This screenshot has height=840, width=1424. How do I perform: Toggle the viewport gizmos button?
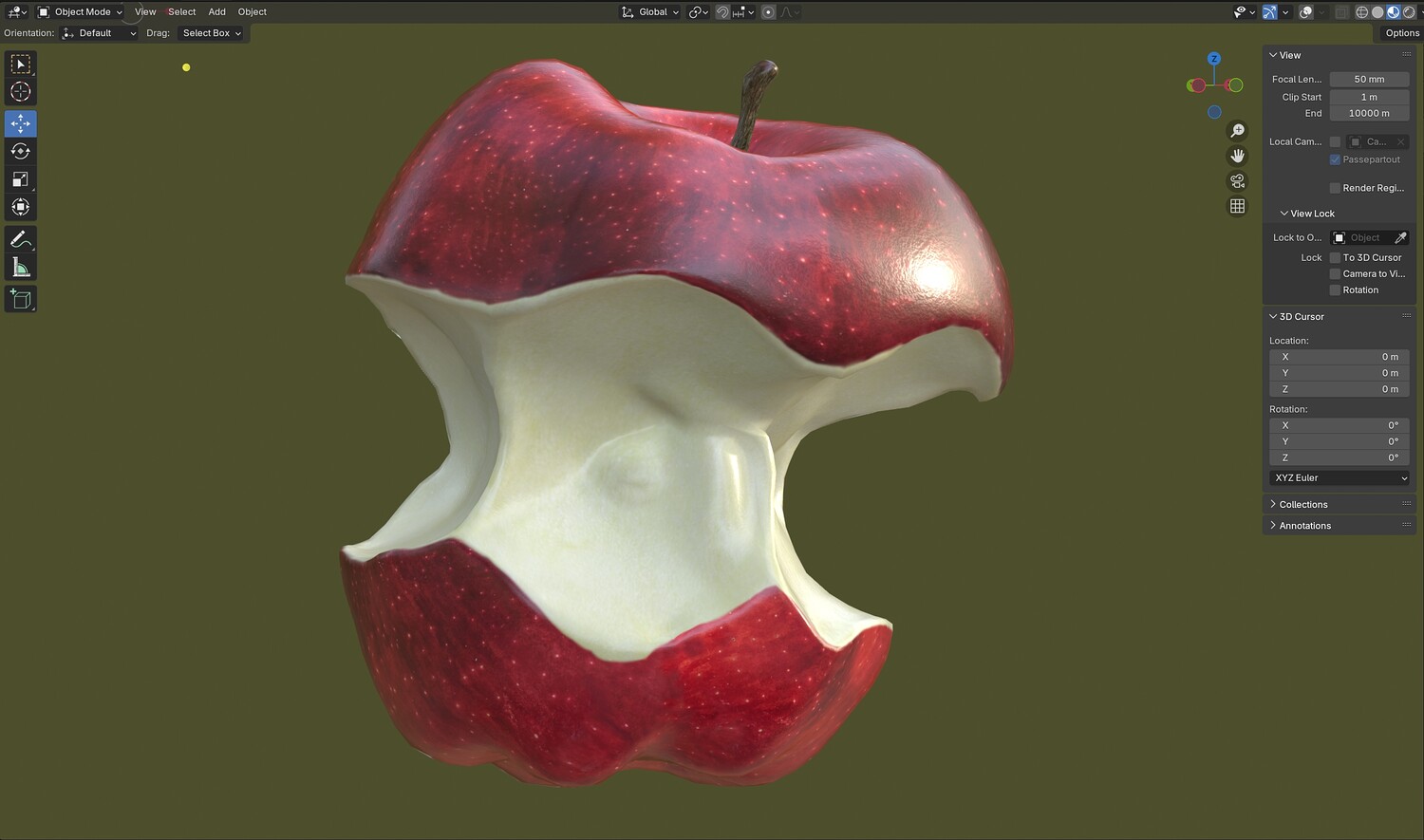coord(1269,11)
